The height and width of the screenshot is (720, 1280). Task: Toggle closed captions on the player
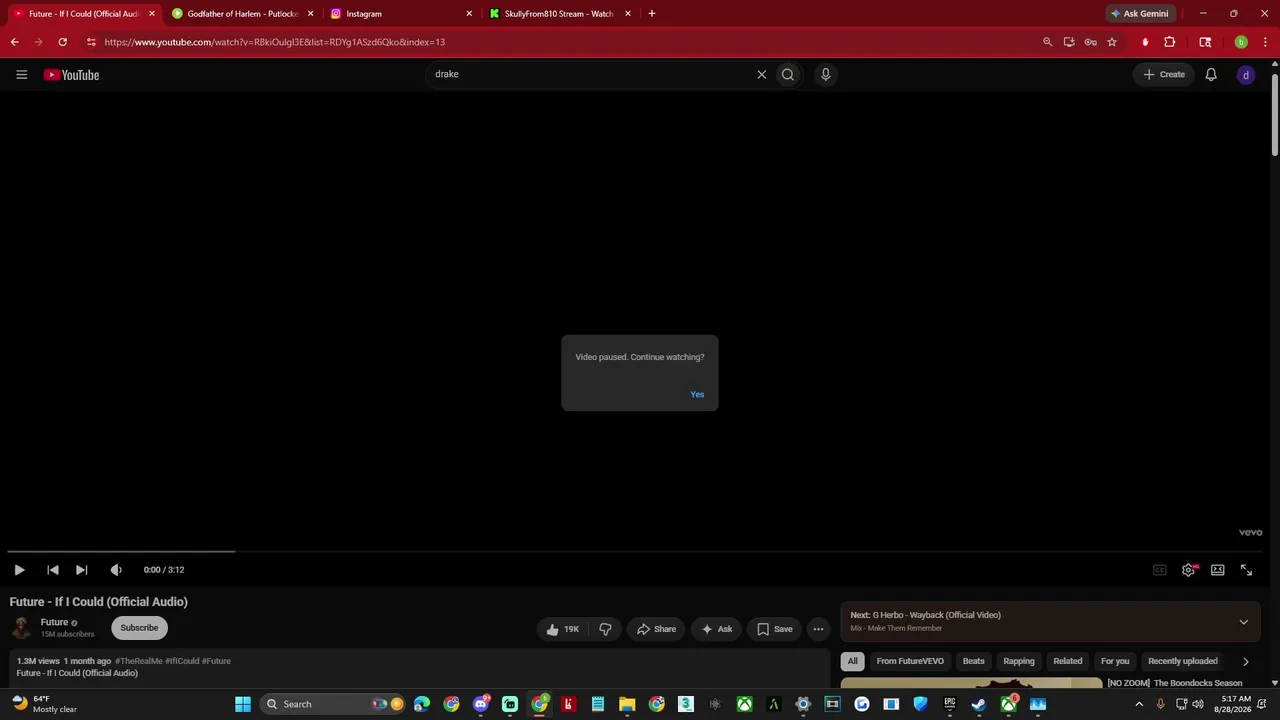tap(1160, 570)
